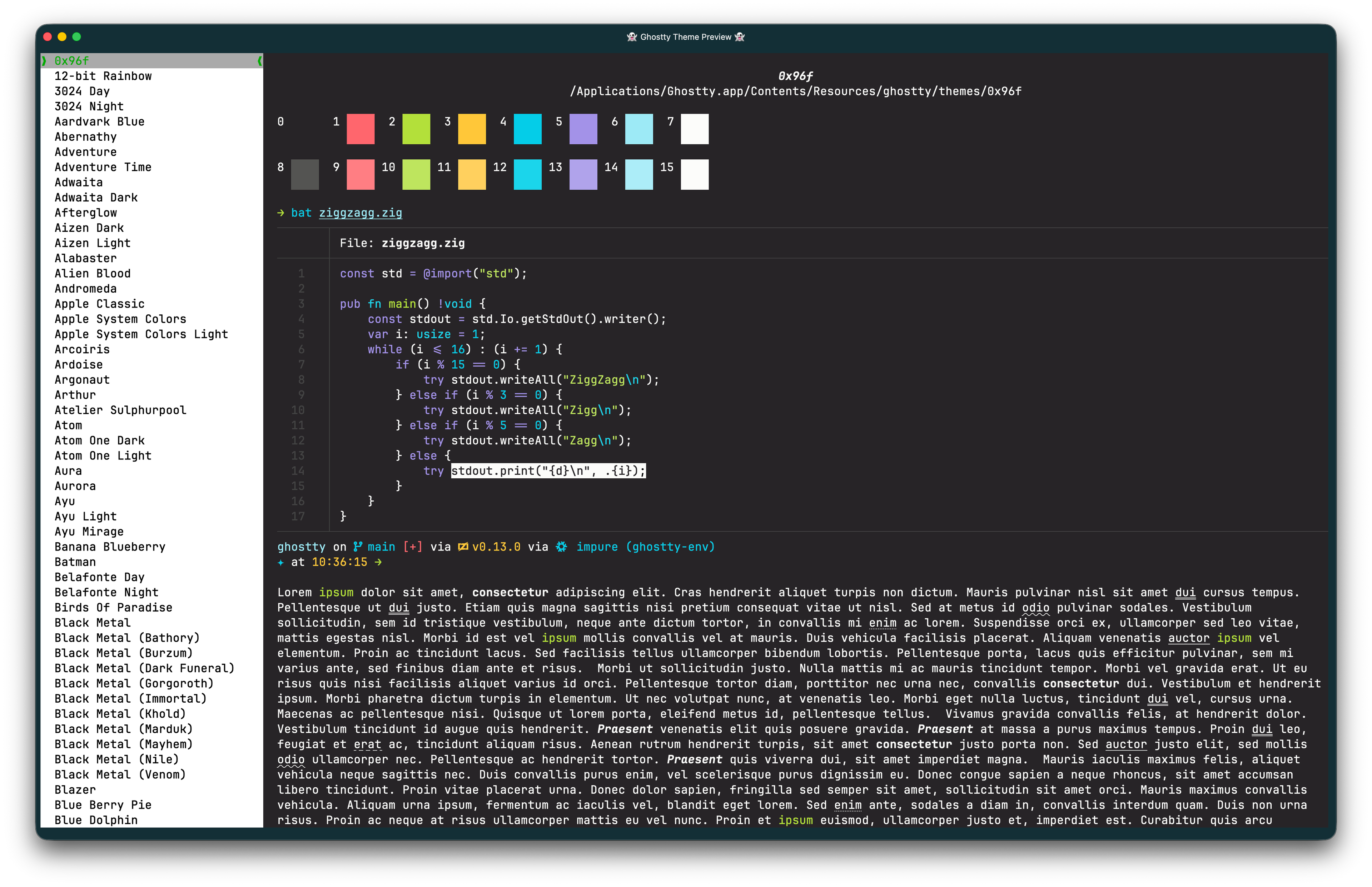Click the impure (ghostty-env) label

pos(645,547)
